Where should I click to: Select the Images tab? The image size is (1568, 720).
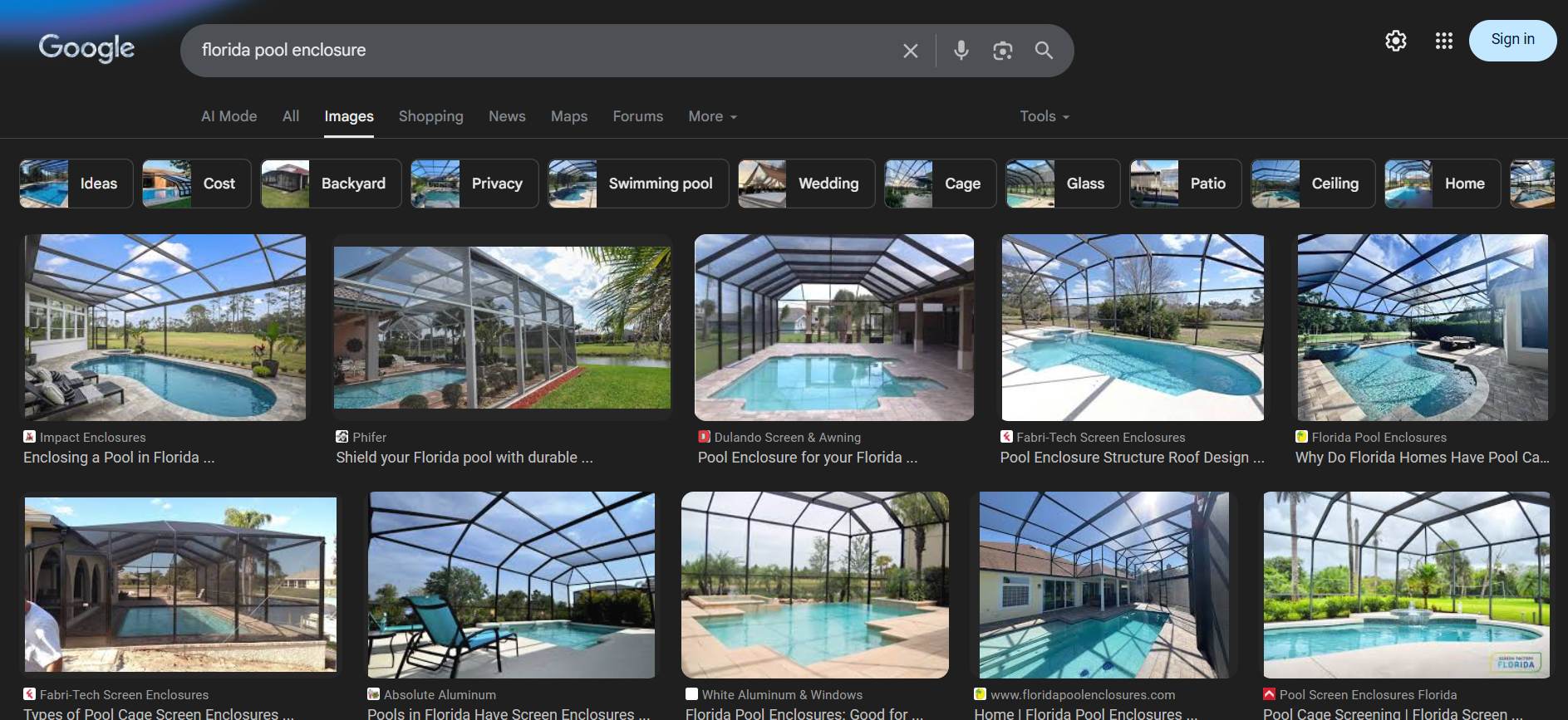(349, 116)
